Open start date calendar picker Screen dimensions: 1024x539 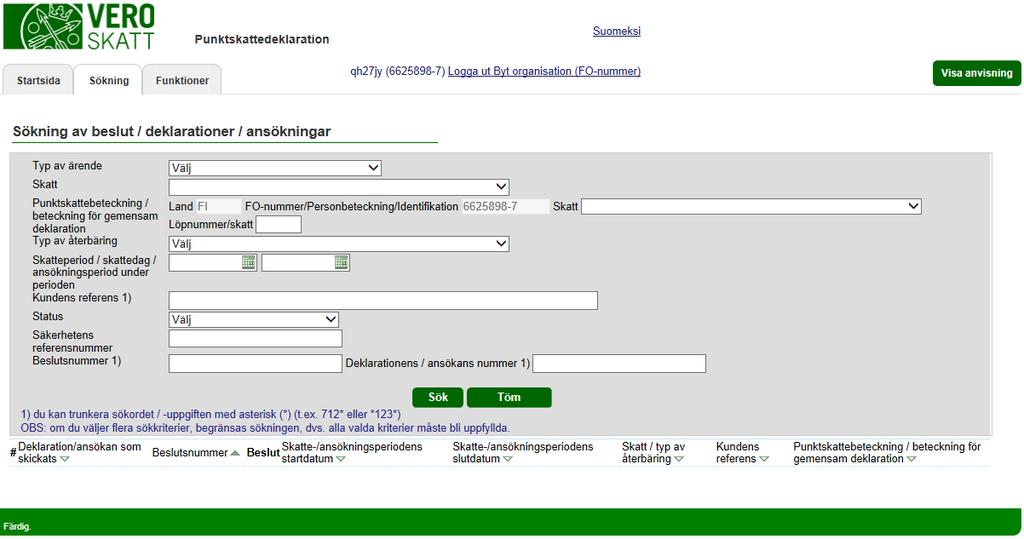[248, 263]
